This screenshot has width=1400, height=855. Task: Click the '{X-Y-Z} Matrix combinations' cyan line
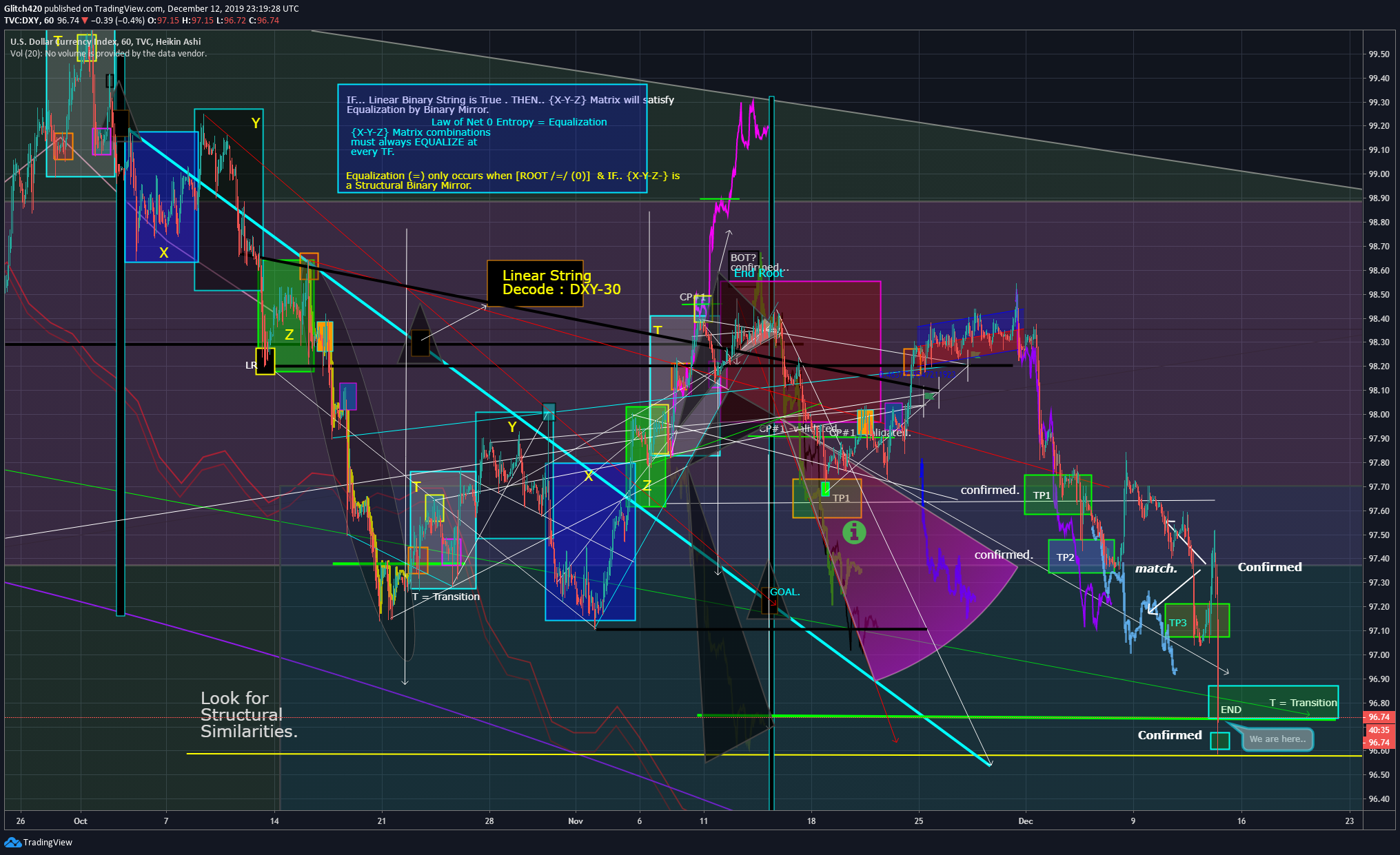(420, 132)
